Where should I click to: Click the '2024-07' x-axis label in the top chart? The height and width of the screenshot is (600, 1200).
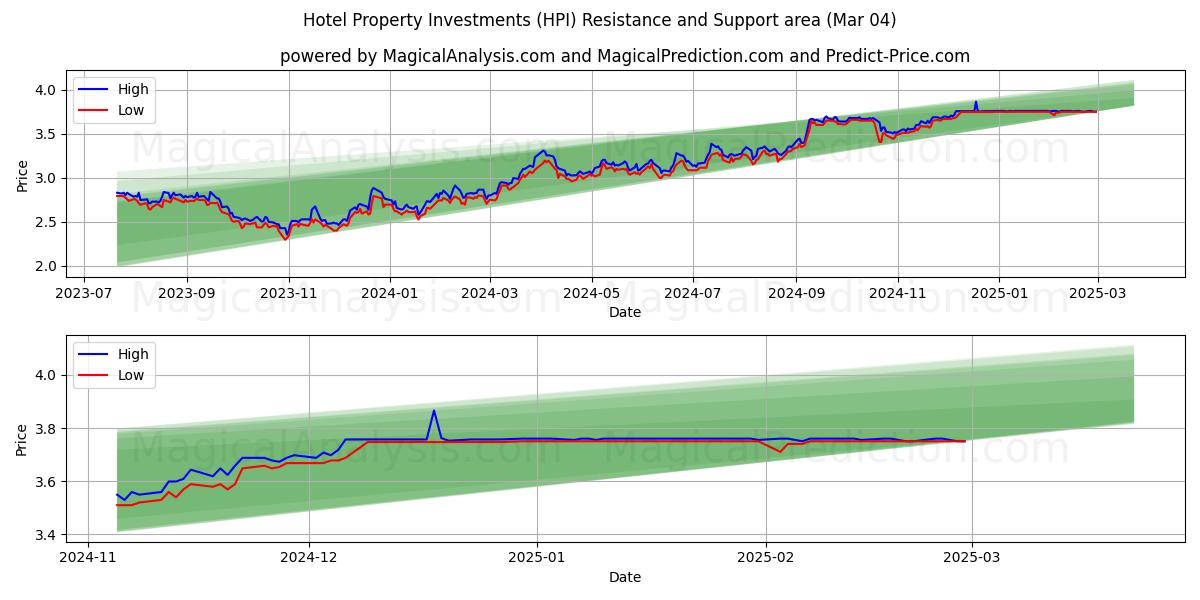tap(693, 295)
